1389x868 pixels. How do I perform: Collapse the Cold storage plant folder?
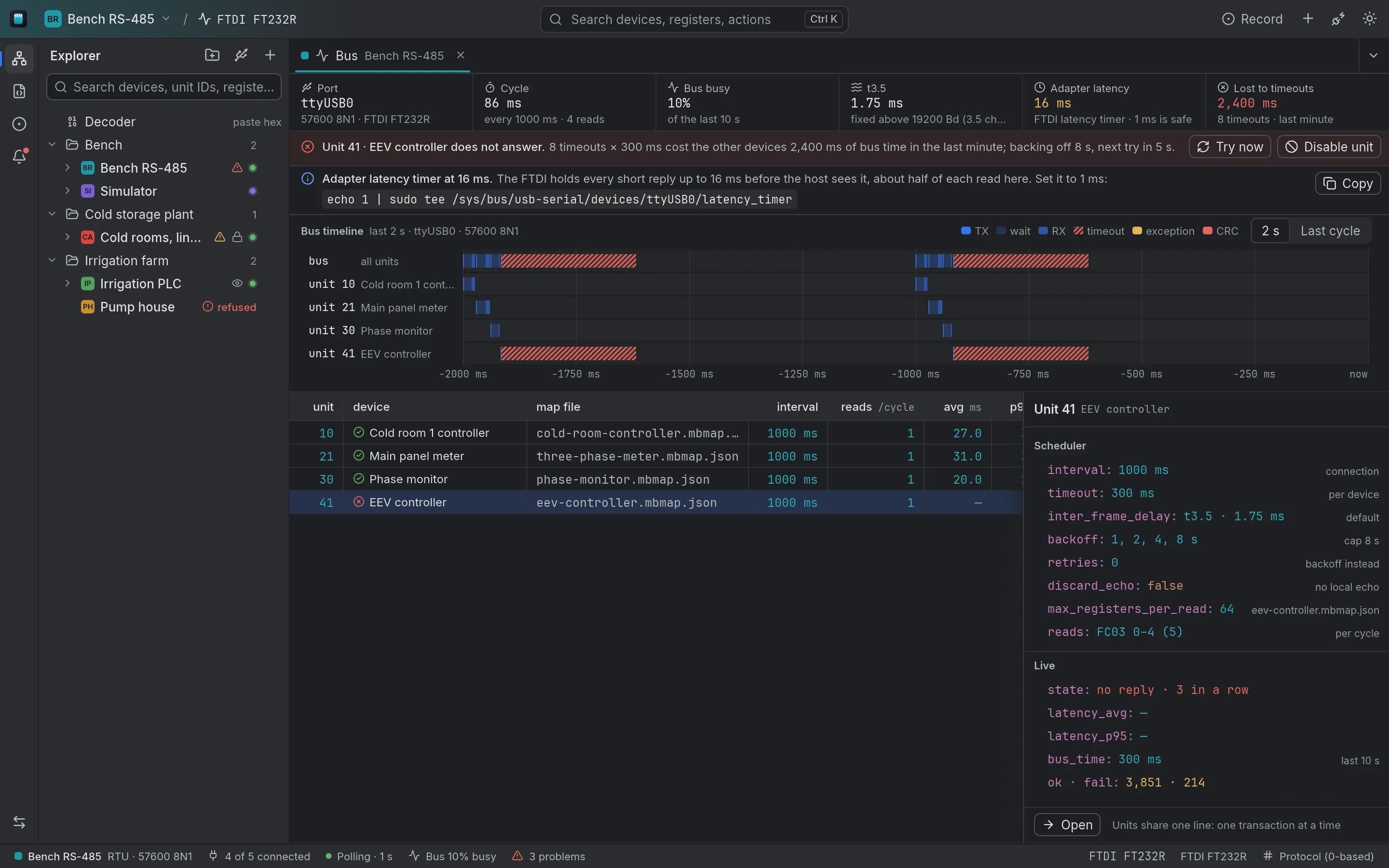pos(52,214)
